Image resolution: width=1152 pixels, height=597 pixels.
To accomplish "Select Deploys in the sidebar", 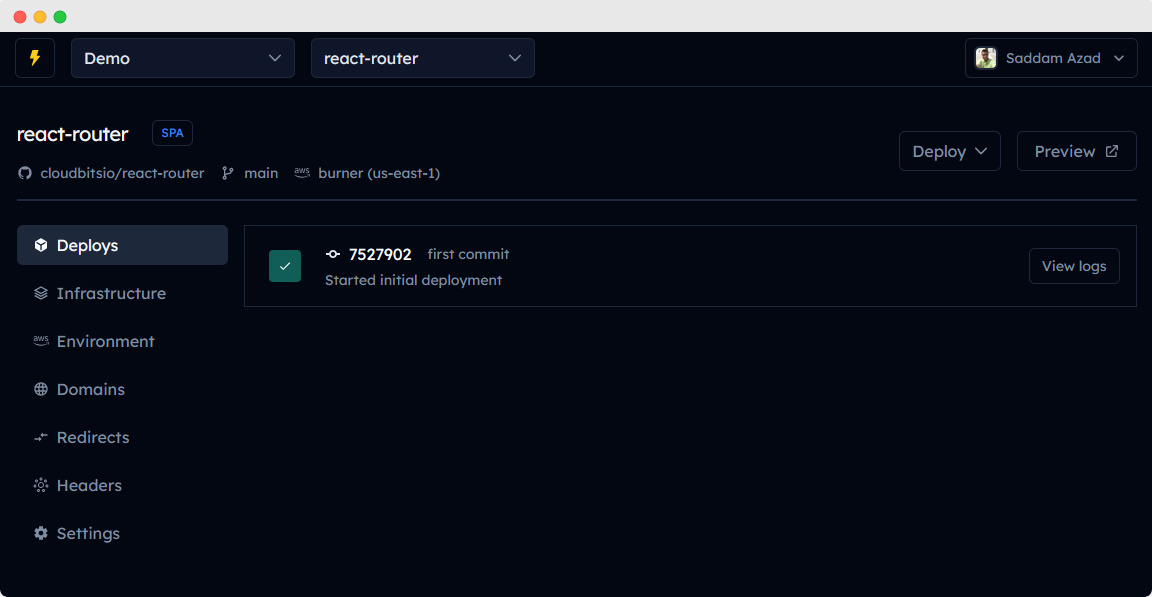I will click(122, 245).
